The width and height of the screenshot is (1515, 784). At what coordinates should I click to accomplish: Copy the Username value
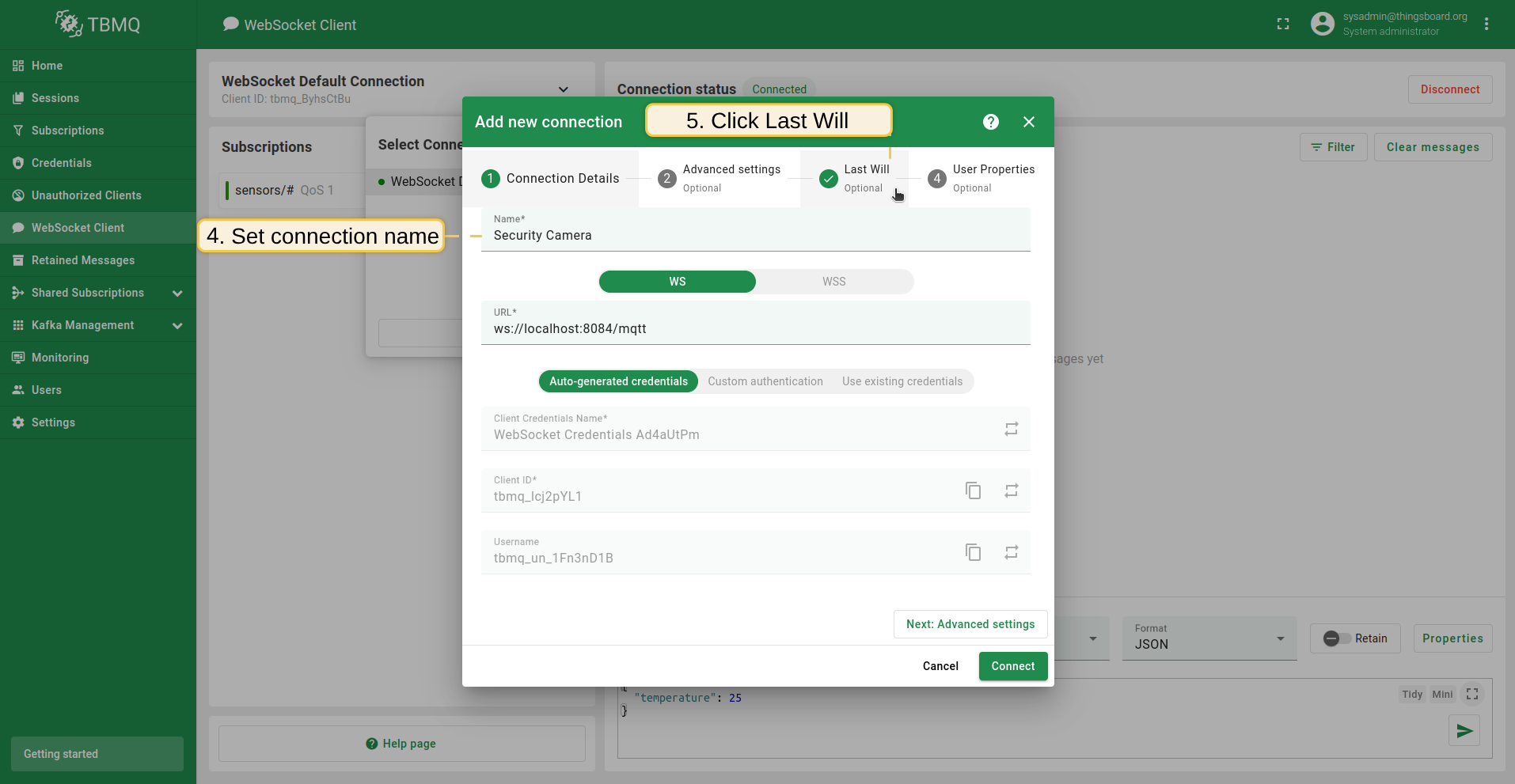point(973,552)
